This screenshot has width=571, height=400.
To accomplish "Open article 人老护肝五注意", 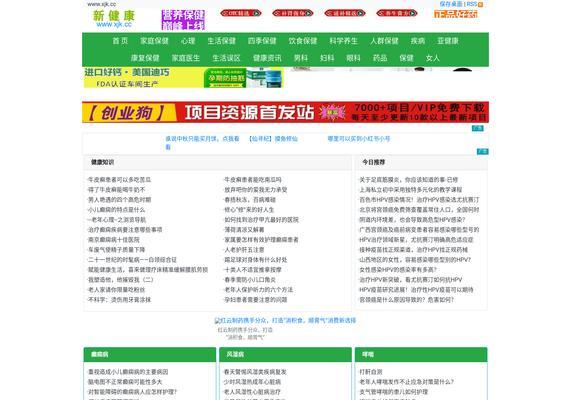I will pos(244,250).
